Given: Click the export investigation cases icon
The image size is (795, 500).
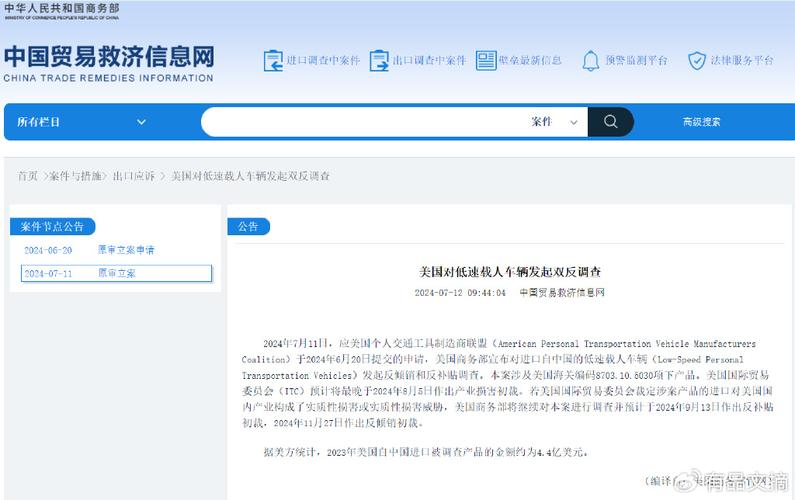Looking at the screenshot, I should [379, 61].
